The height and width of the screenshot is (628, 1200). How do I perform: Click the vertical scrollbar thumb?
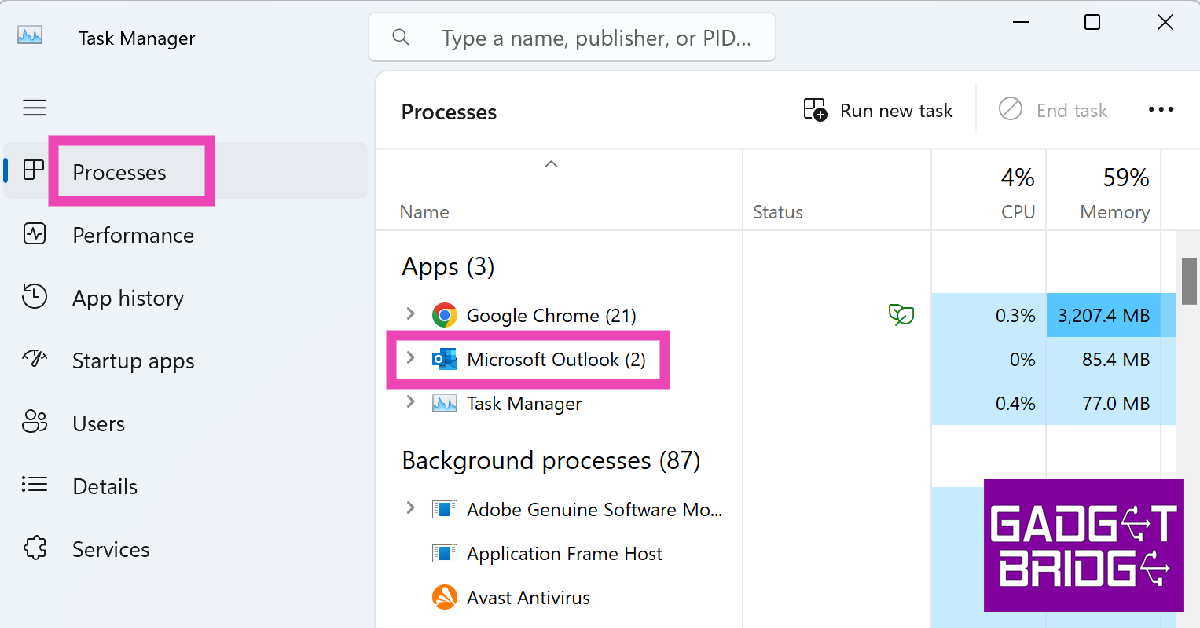coord(1189,280)
